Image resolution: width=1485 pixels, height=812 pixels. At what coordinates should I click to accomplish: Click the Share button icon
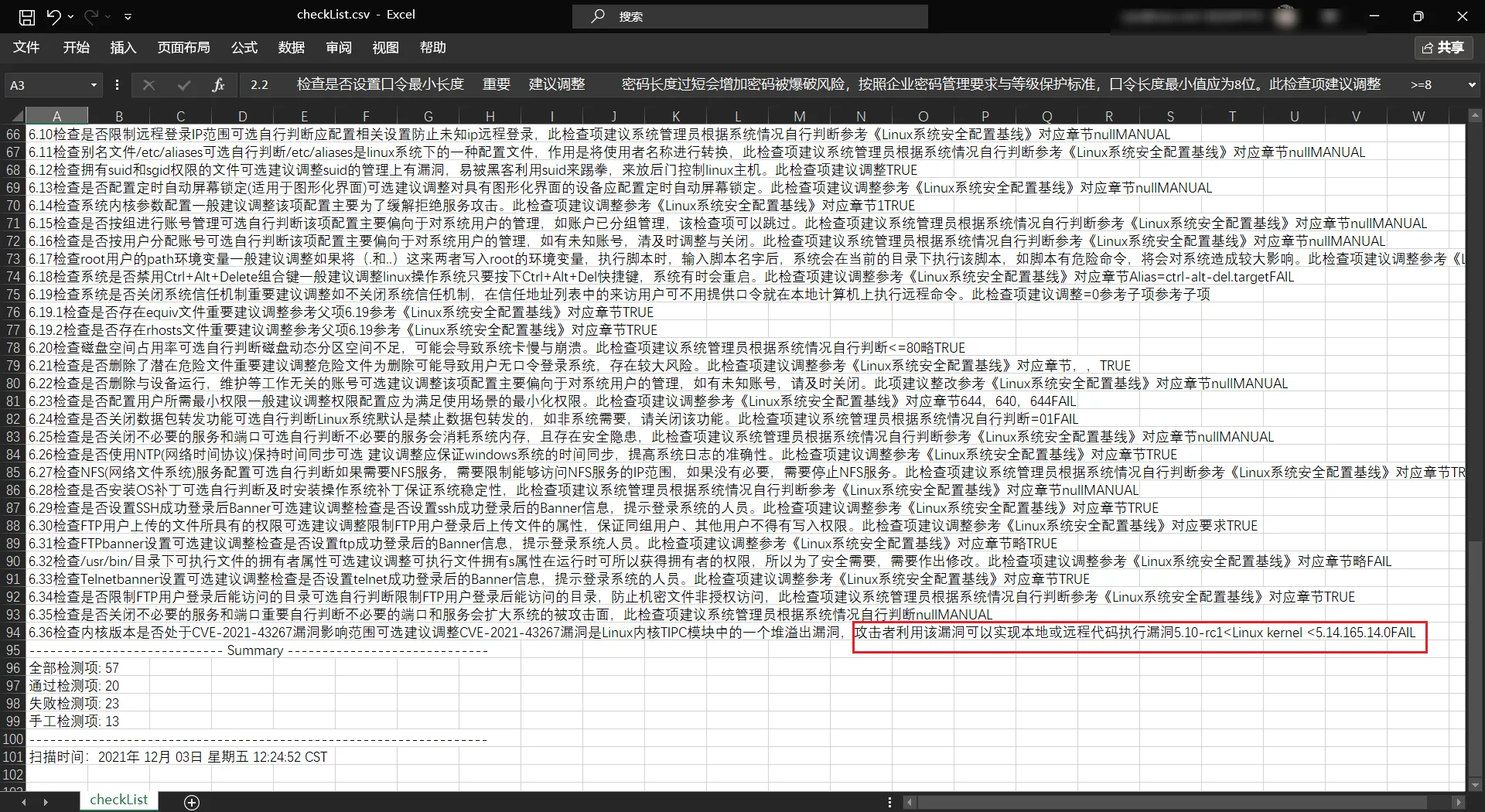(x=1442, y=48)
